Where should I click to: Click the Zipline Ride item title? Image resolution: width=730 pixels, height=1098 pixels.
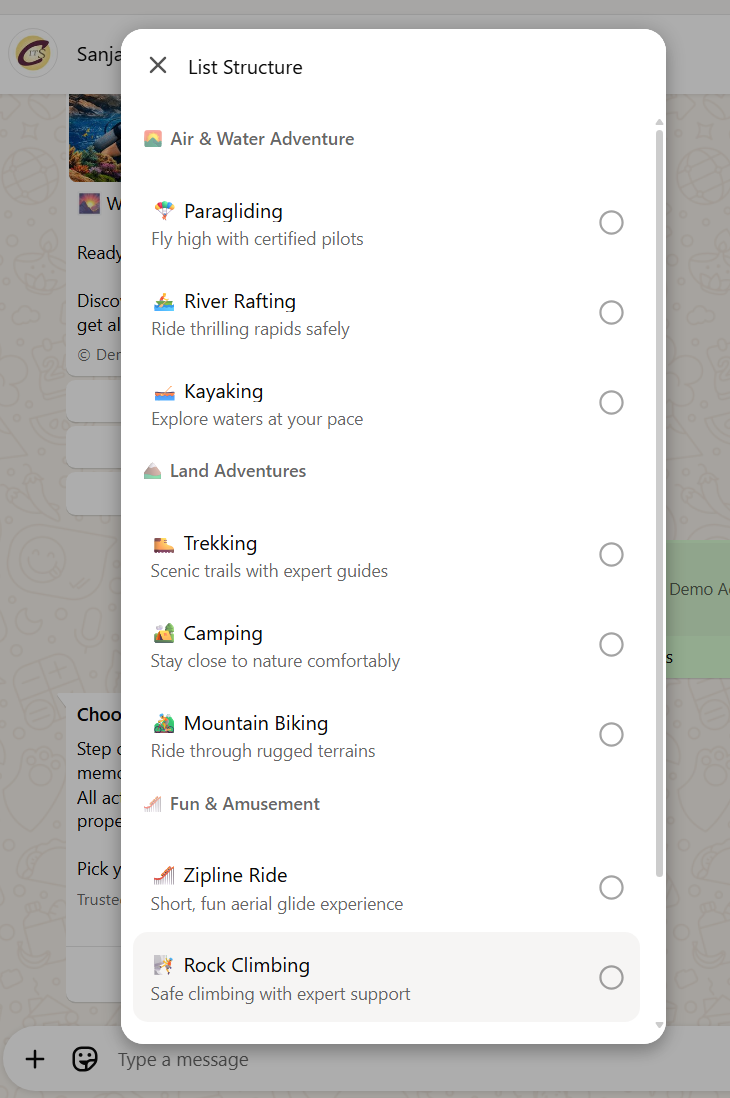tap(235, 875)
